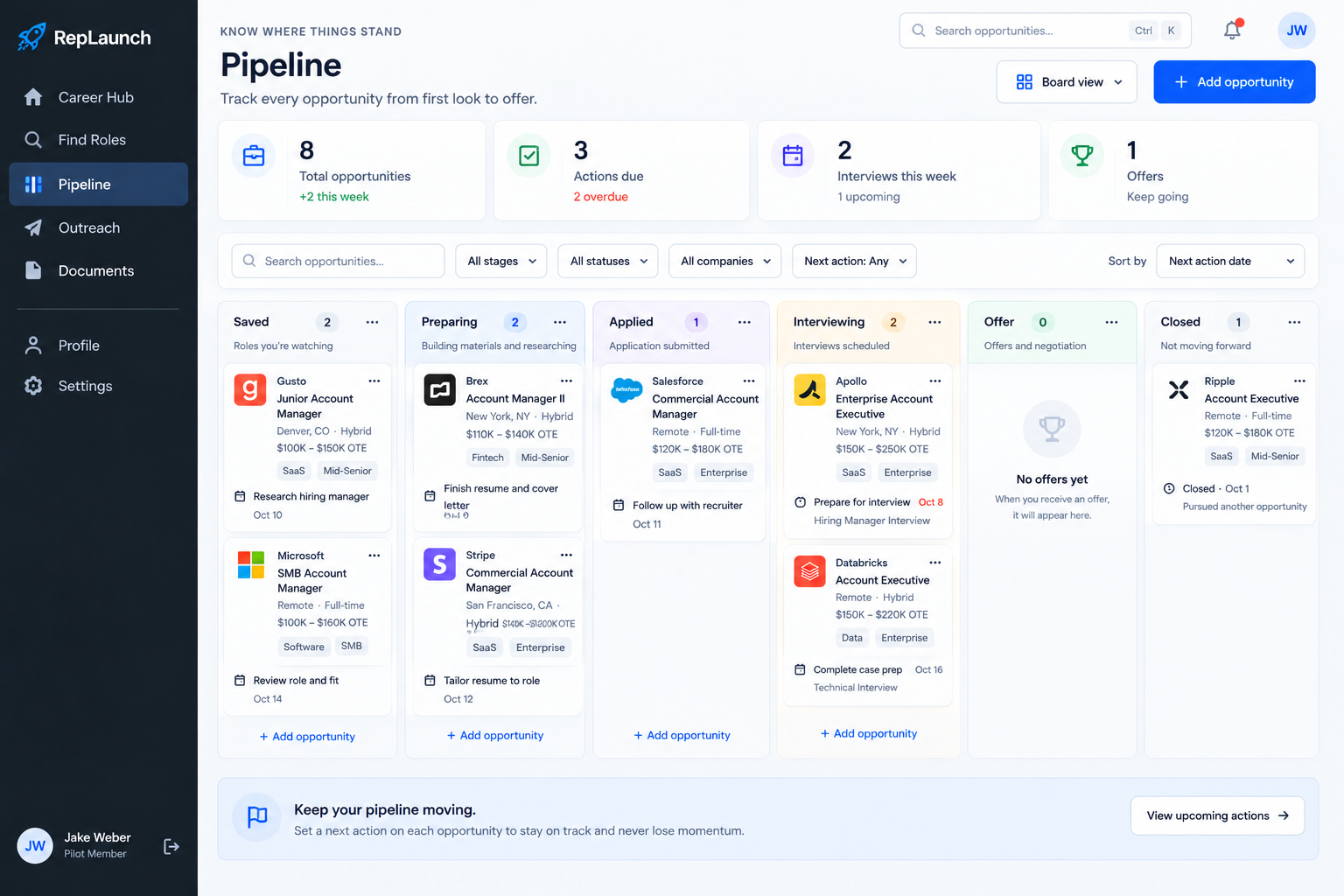
Task: Open the Preparing column more options menu
Action: pos(560,322)
